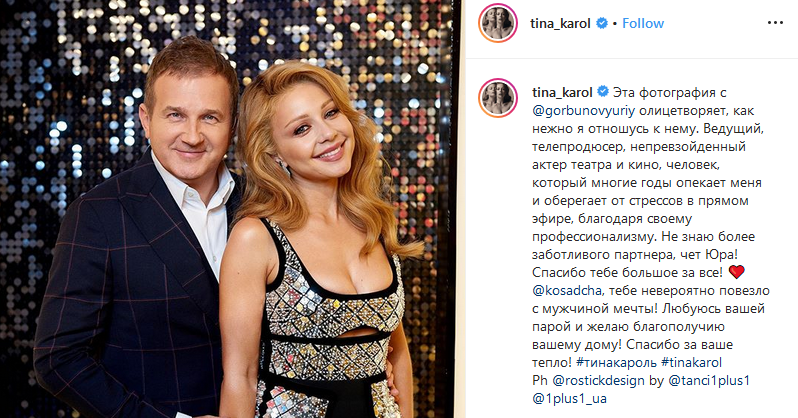Visit the @tanci1plus1 mention

click(x=709, y=381)
